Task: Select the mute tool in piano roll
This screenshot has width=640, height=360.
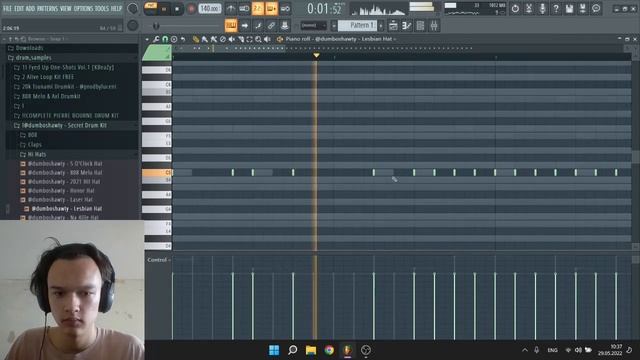Action: click(232, 39)
